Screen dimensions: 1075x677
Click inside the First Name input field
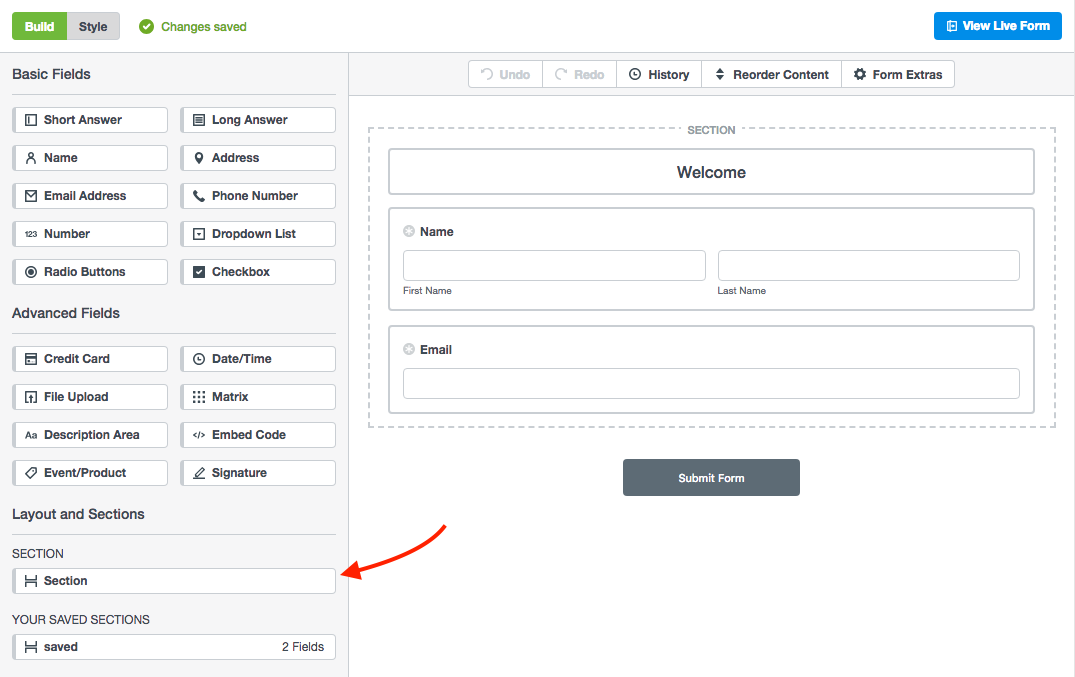click(554, 265)
